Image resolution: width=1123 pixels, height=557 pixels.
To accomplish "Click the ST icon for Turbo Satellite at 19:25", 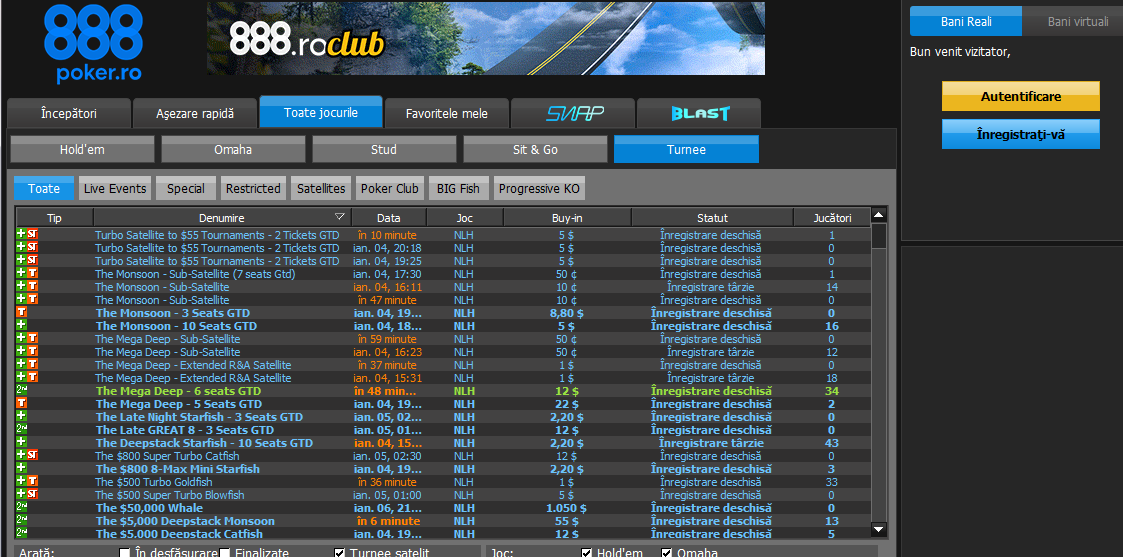I will [33, 261].
